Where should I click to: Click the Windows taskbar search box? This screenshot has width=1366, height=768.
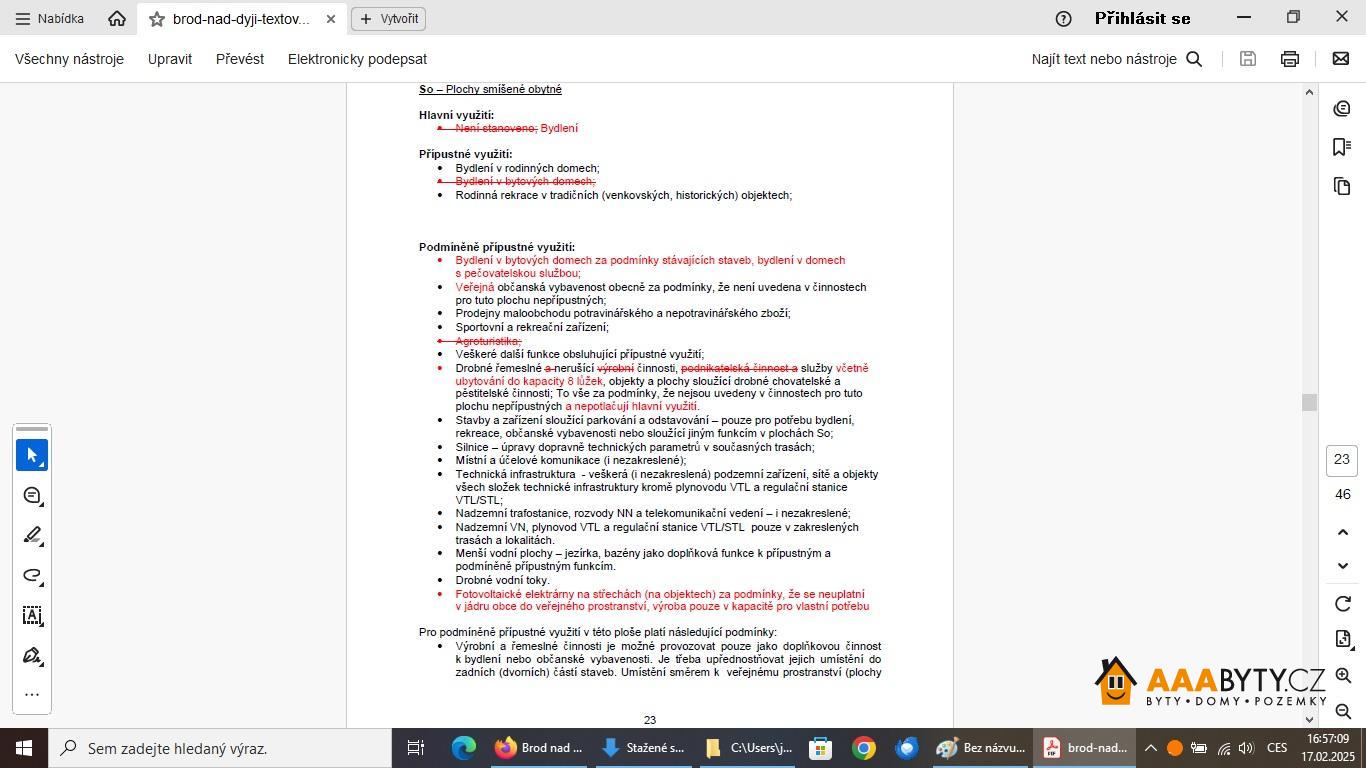(x=219, y=748)
